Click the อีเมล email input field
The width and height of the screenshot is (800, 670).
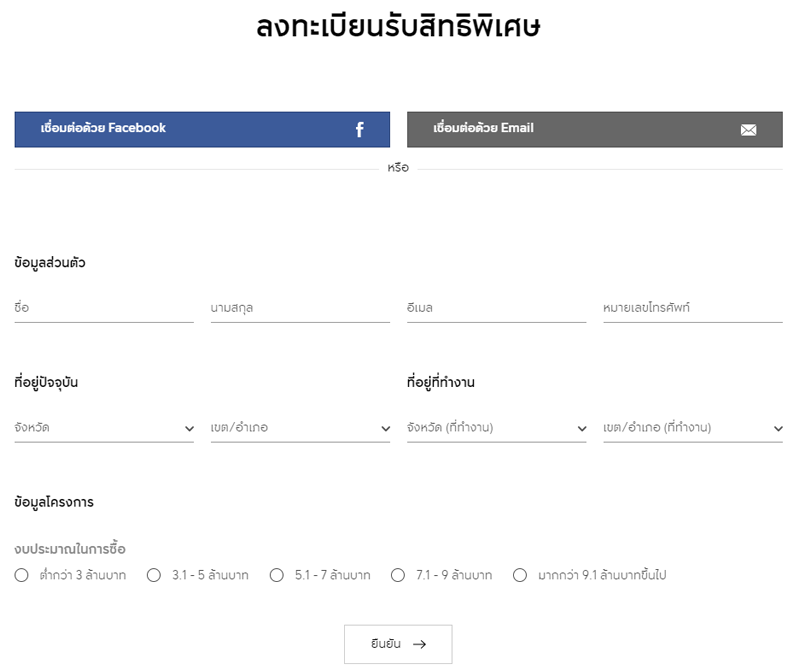coord(496,308)
